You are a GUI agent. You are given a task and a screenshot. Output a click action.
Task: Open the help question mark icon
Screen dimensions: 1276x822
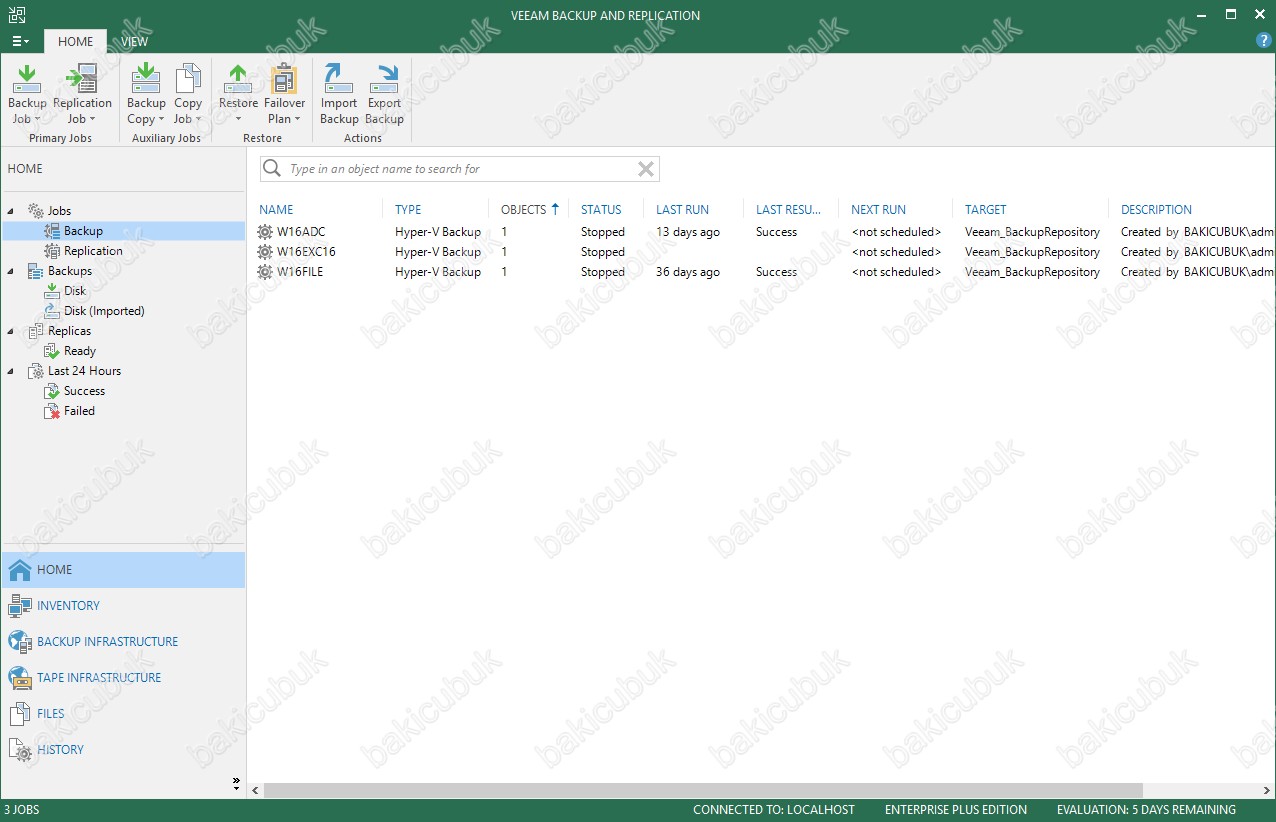point(1263,41)
